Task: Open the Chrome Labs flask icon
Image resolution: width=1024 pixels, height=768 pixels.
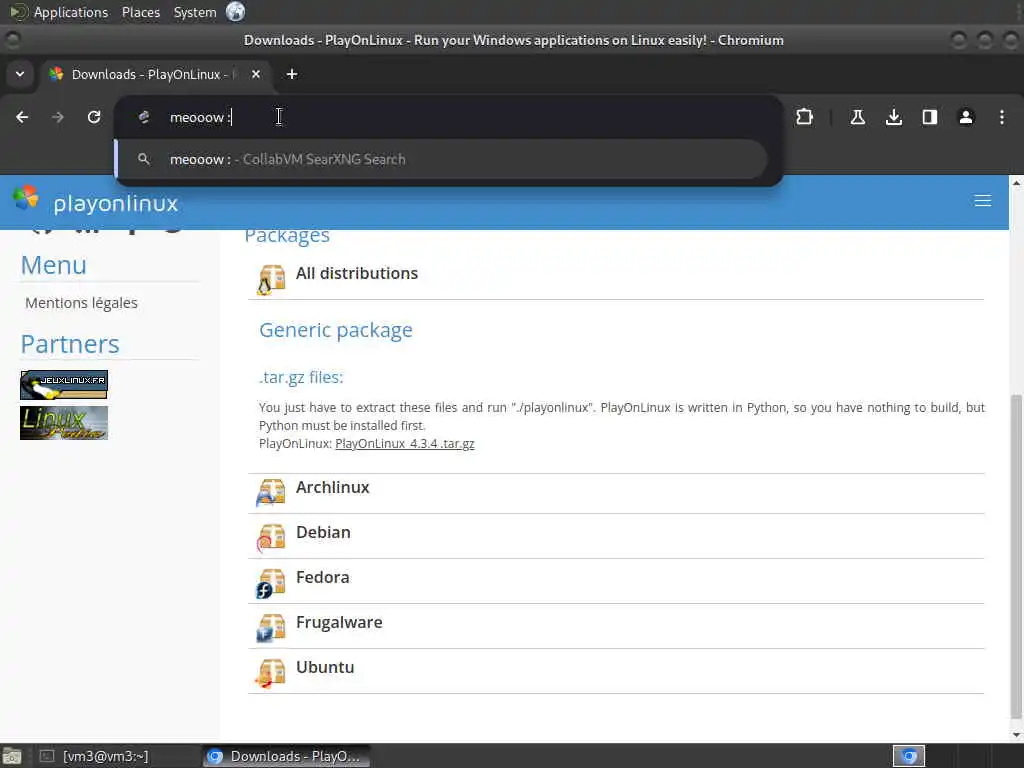Action: 857,117
